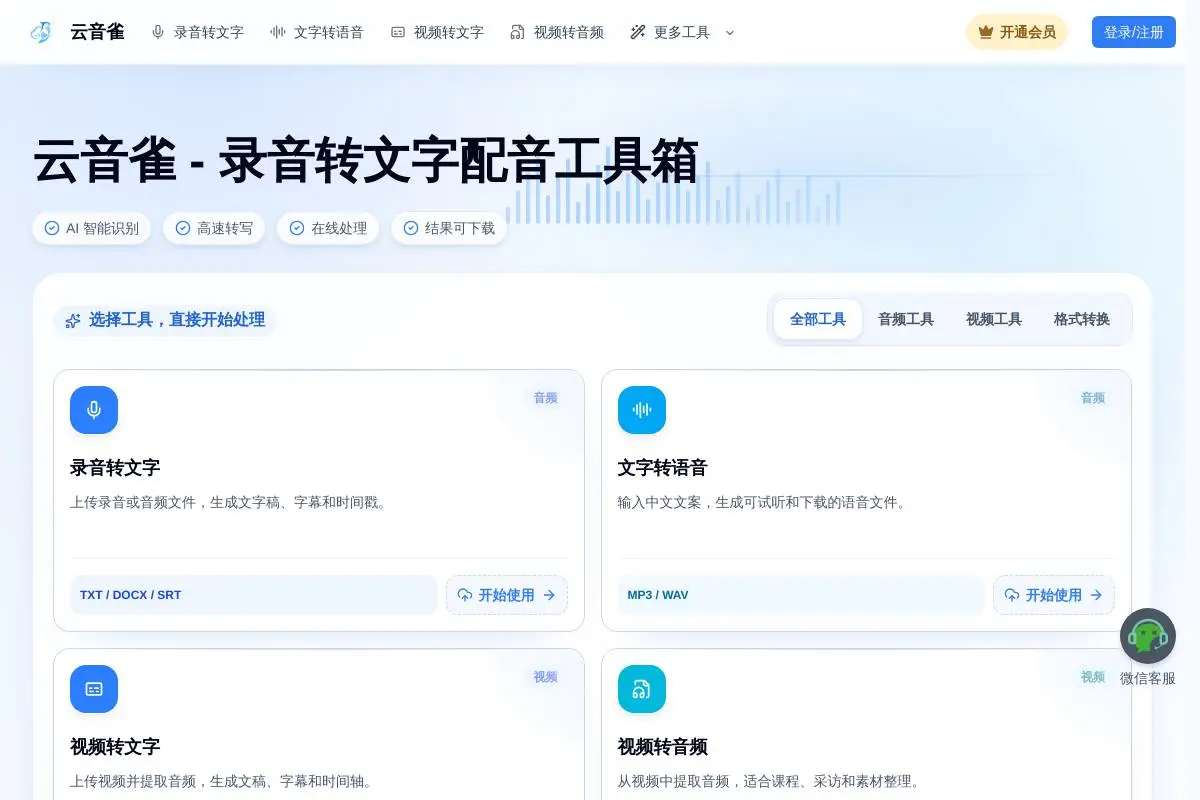Click the subtitle icon beside 视频转文字 nav

[x=398, y=32]
